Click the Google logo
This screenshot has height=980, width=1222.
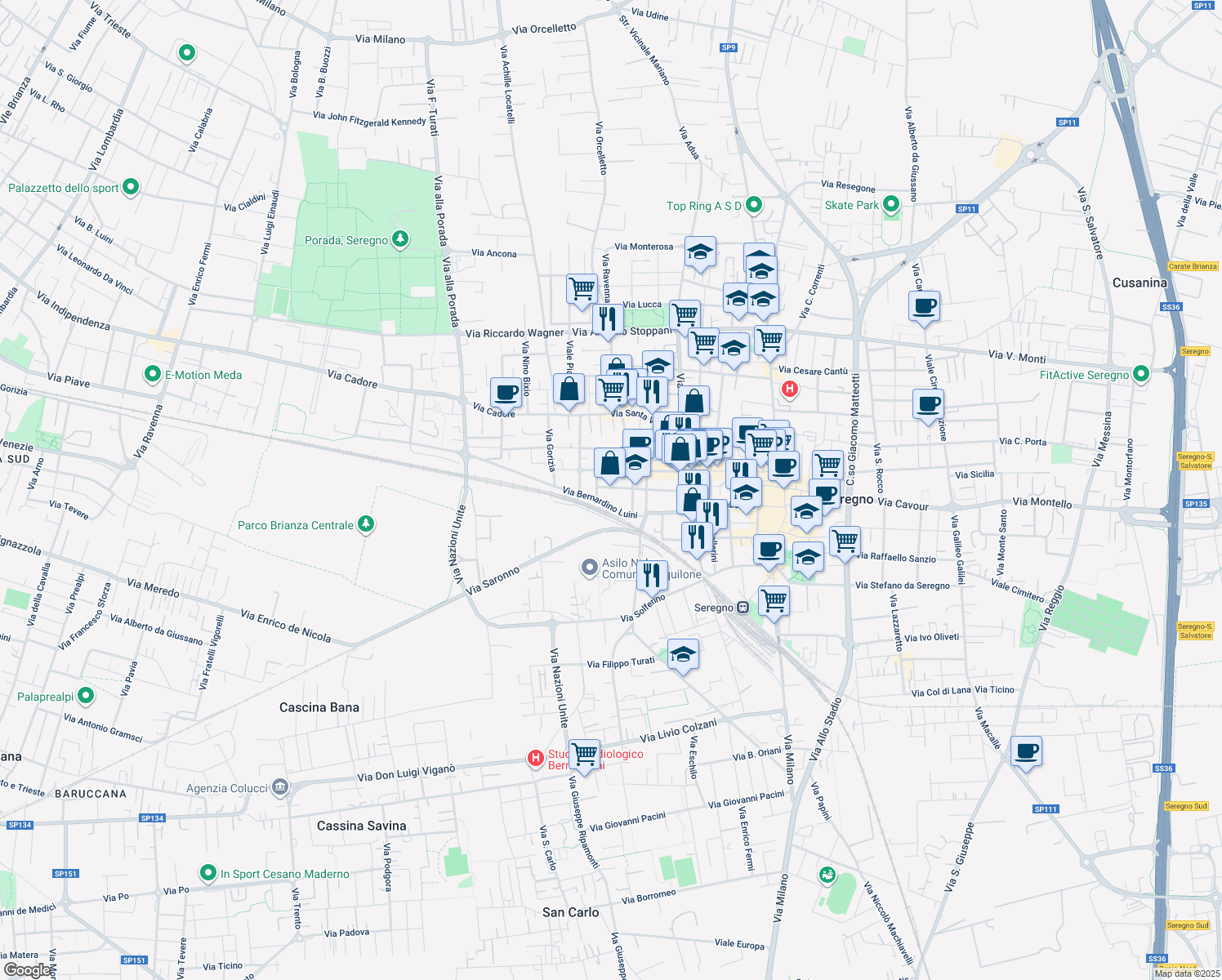pyautogui.click(x=27, y=969)
